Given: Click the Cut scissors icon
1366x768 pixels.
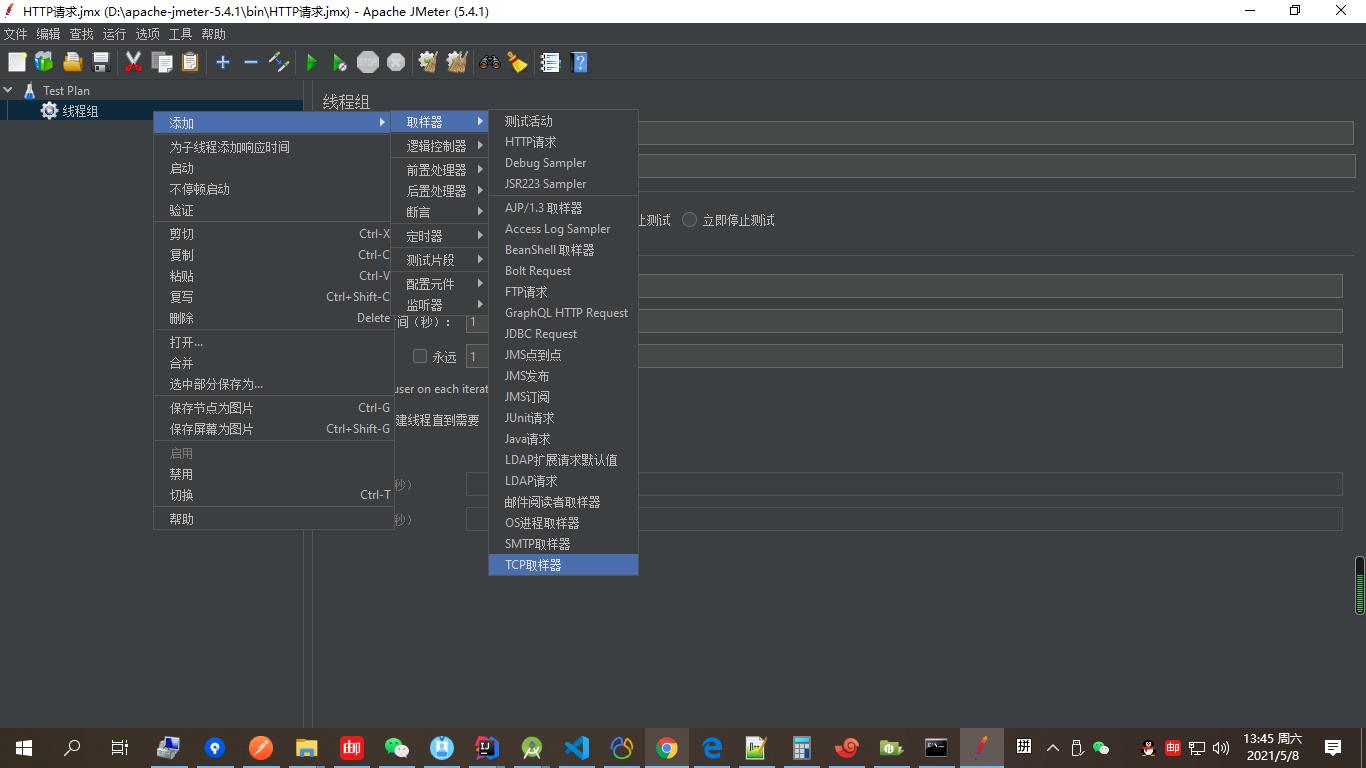Looking at the screenshot, I should (x=133, y=62).
